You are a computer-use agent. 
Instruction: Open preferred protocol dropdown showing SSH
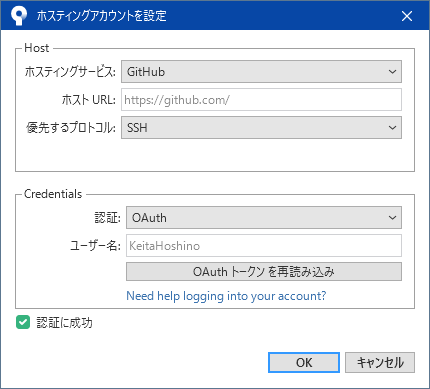point(261,127)
